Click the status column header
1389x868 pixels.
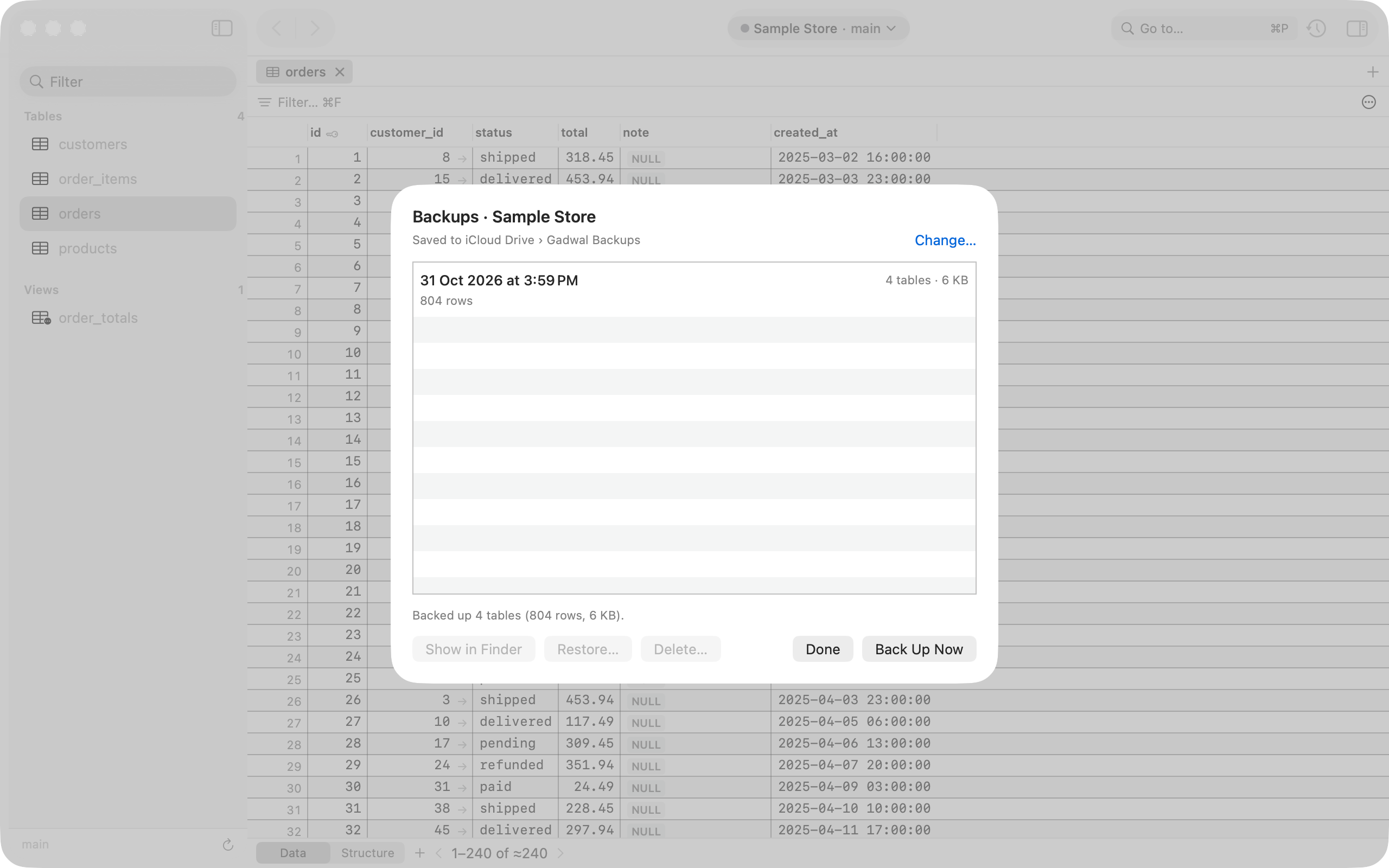[x=515, y=132]
